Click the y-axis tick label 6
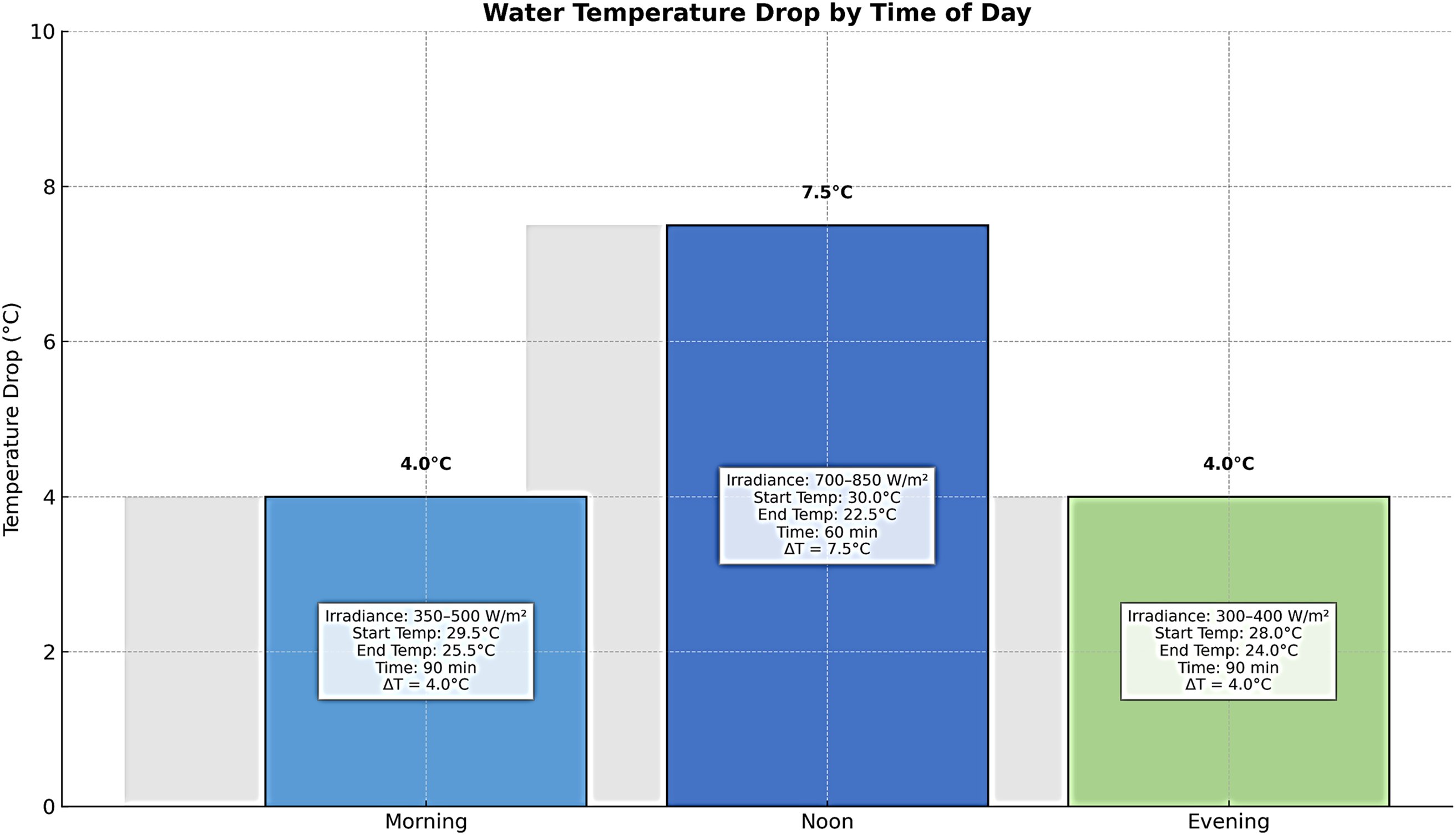The height and width of the screenshot is (835, 1456). click(49, 342)
